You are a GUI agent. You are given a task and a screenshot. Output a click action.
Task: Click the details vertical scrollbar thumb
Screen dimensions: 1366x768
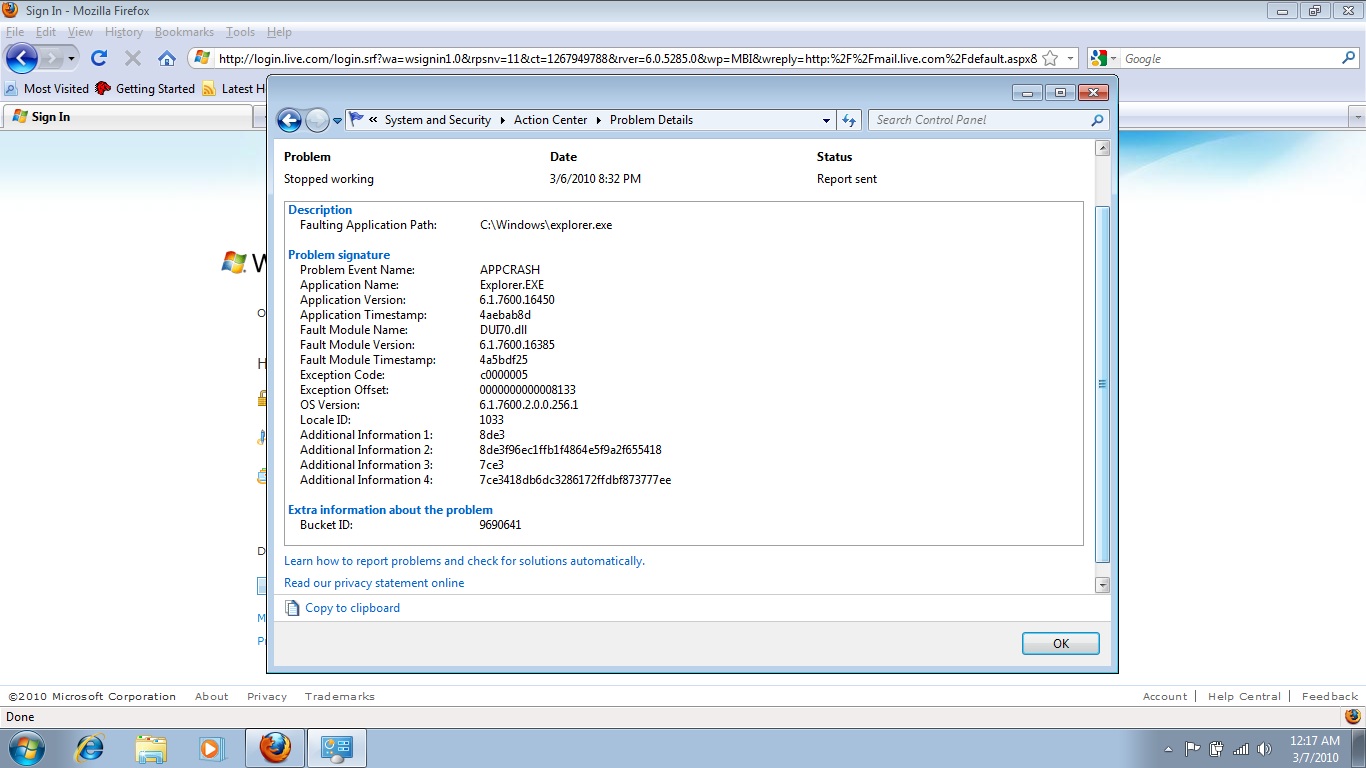coord(1102,384)
